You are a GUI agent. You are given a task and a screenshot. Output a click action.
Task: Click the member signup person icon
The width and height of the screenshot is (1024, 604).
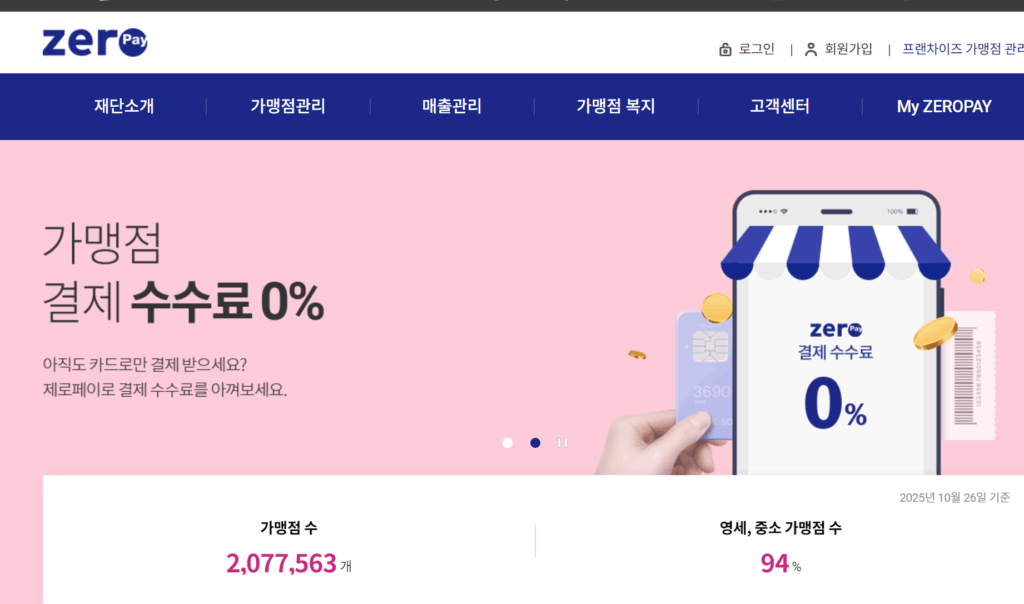pyautogui.click(x=810, y=50)
